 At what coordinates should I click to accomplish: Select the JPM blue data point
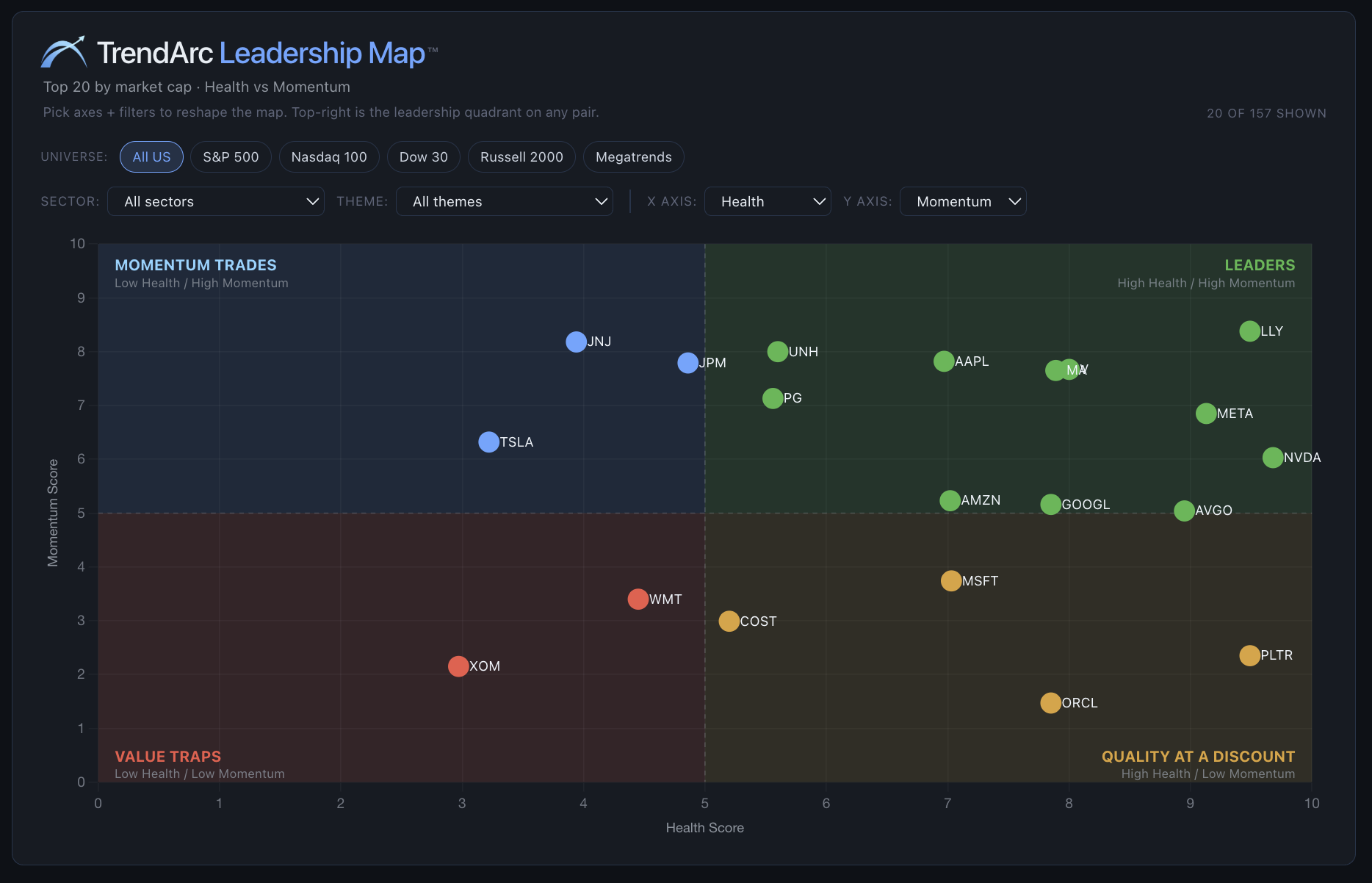click(x=687, y=363)
